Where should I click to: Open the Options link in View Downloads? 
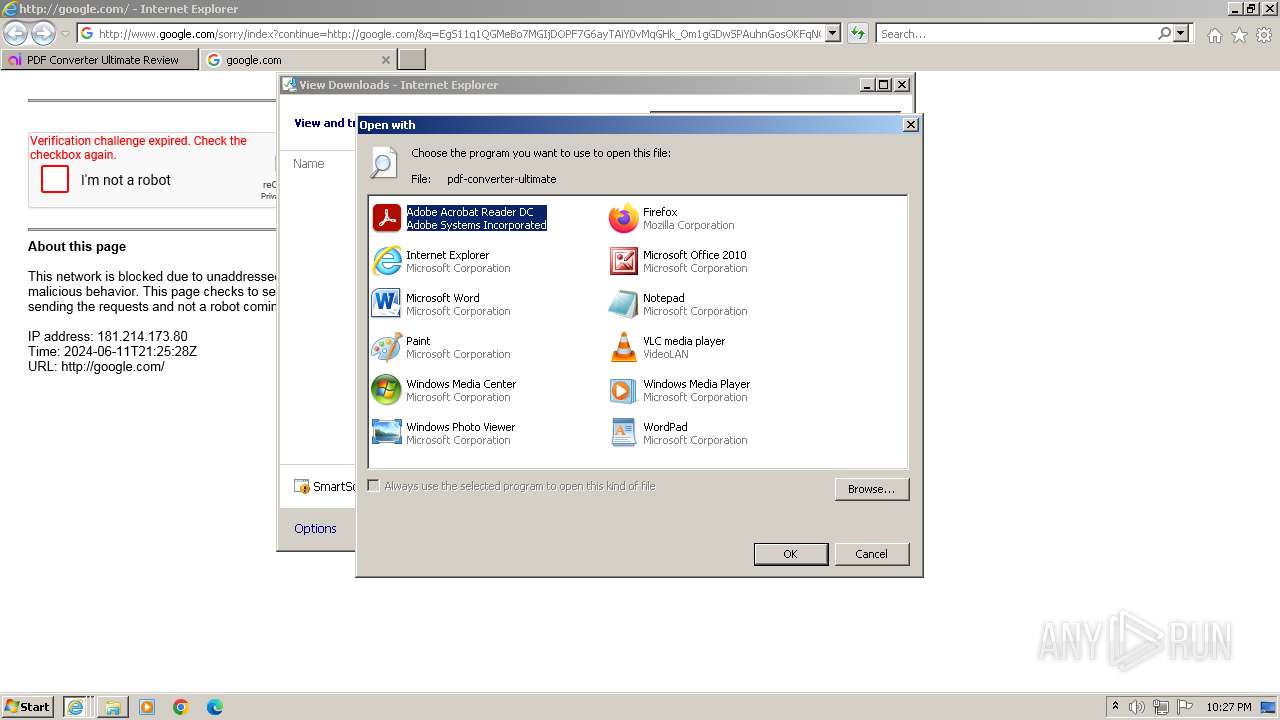click(315, 529)
